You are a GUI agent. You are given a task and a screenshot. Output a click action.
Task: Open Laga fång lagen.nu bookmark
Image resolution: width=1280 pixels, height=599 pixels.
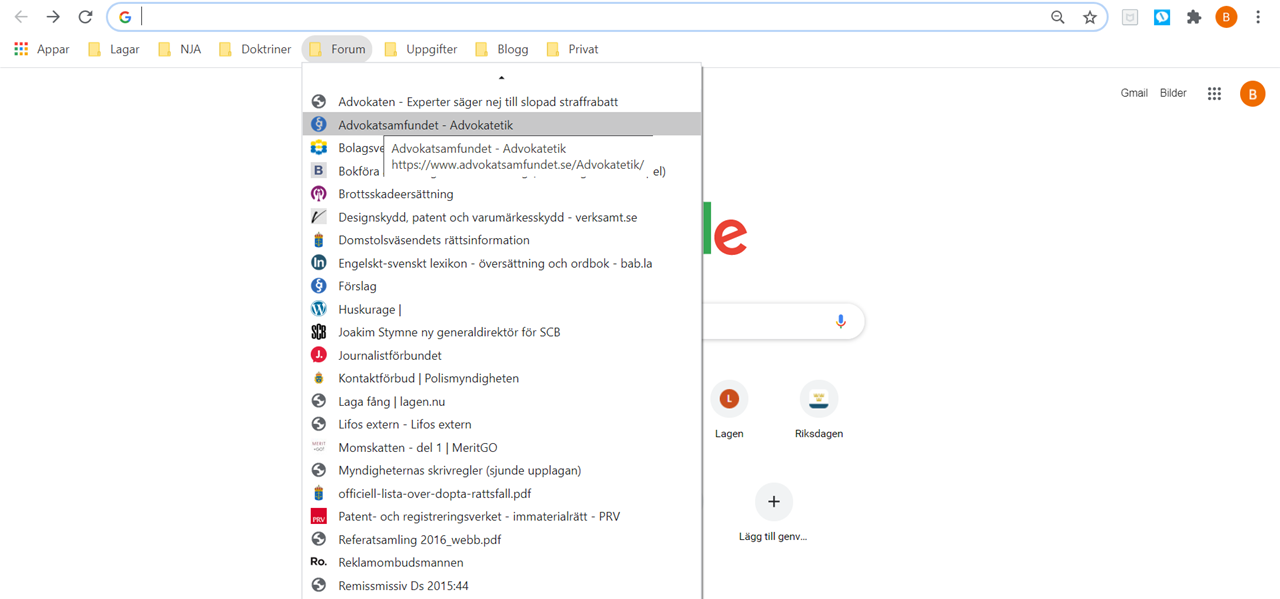tap(501, 401)
